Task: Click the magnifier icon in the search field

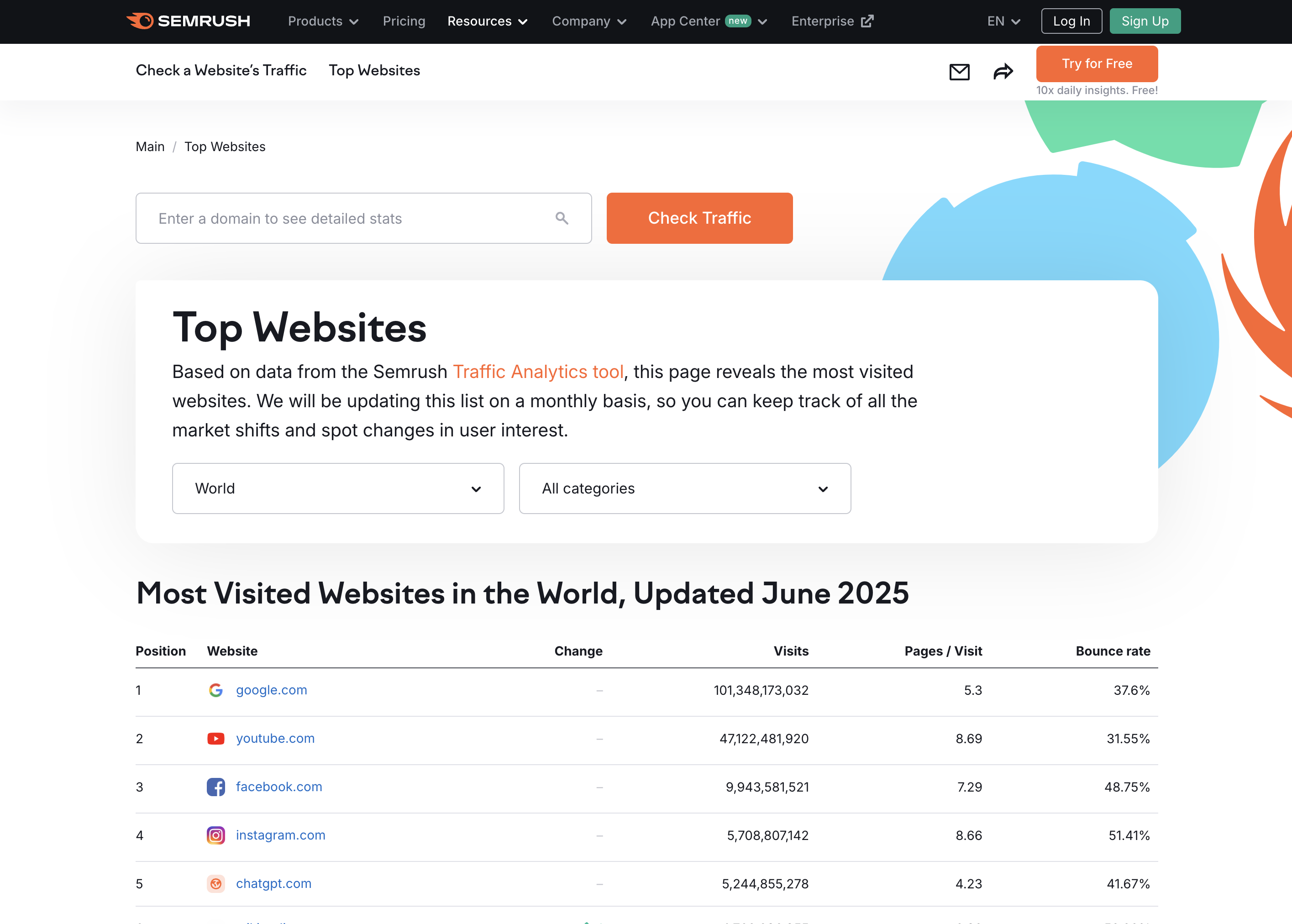Action: pyautogui.click(x=562, y=219)
